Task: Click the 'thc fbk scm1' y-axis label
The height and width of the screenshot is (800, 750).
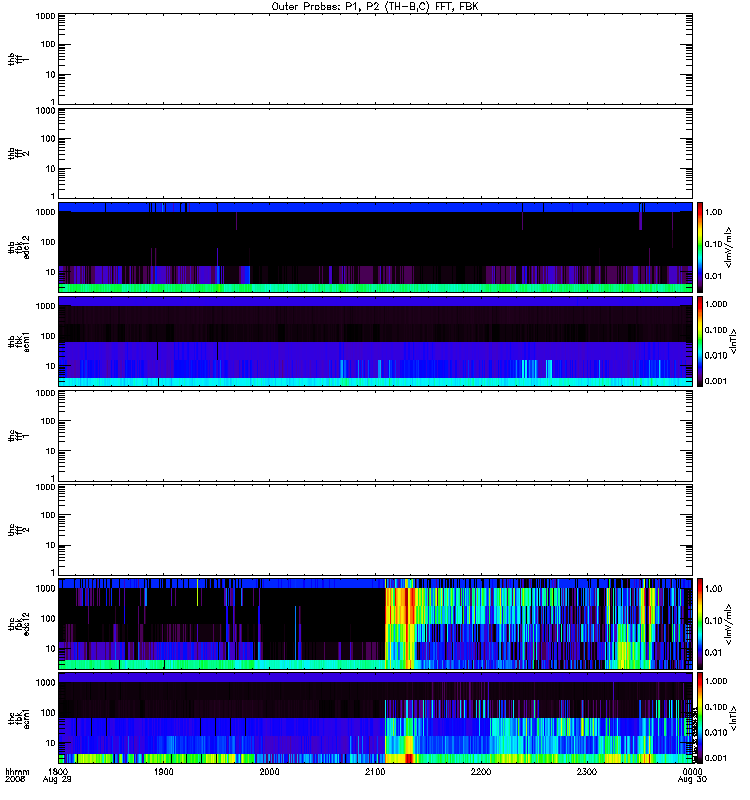Action: pyautogui.click(x=19, y=718)
